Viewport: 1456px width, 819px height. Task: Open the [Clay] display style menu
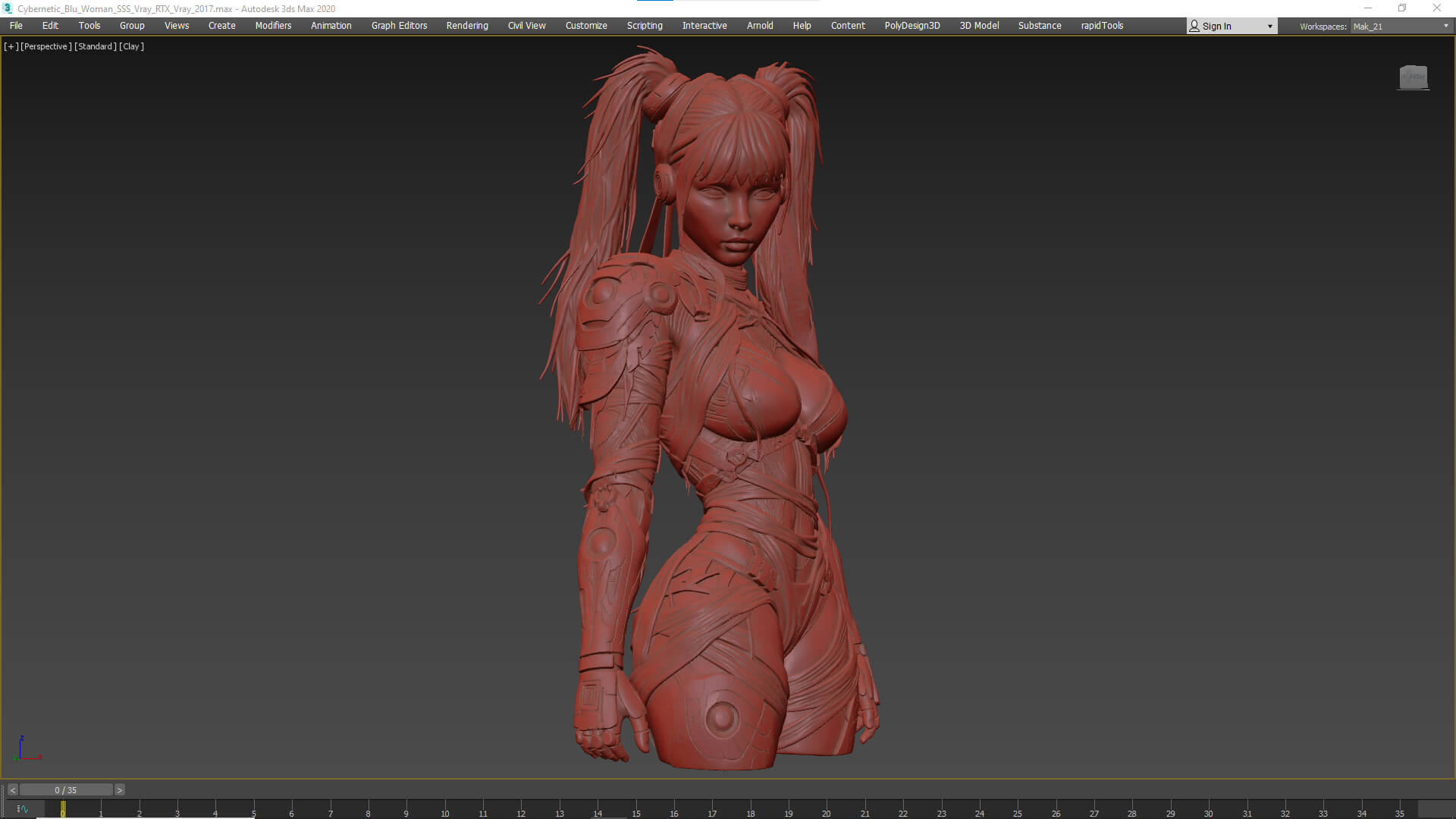[x=131, y=46]
